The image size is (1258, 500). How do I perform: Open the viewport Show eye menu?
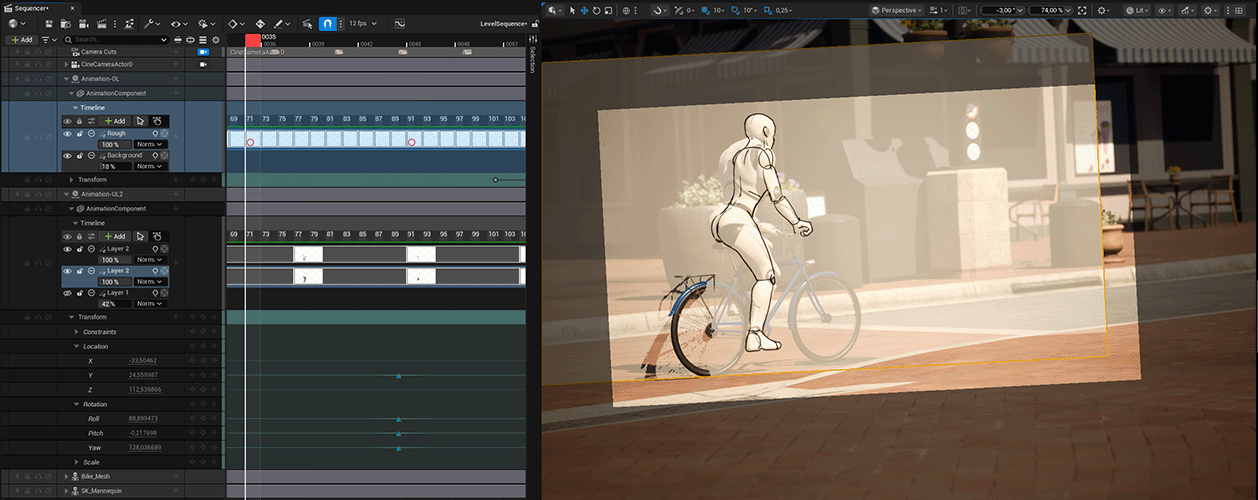pyautogui.click(x=1166, y=10)
